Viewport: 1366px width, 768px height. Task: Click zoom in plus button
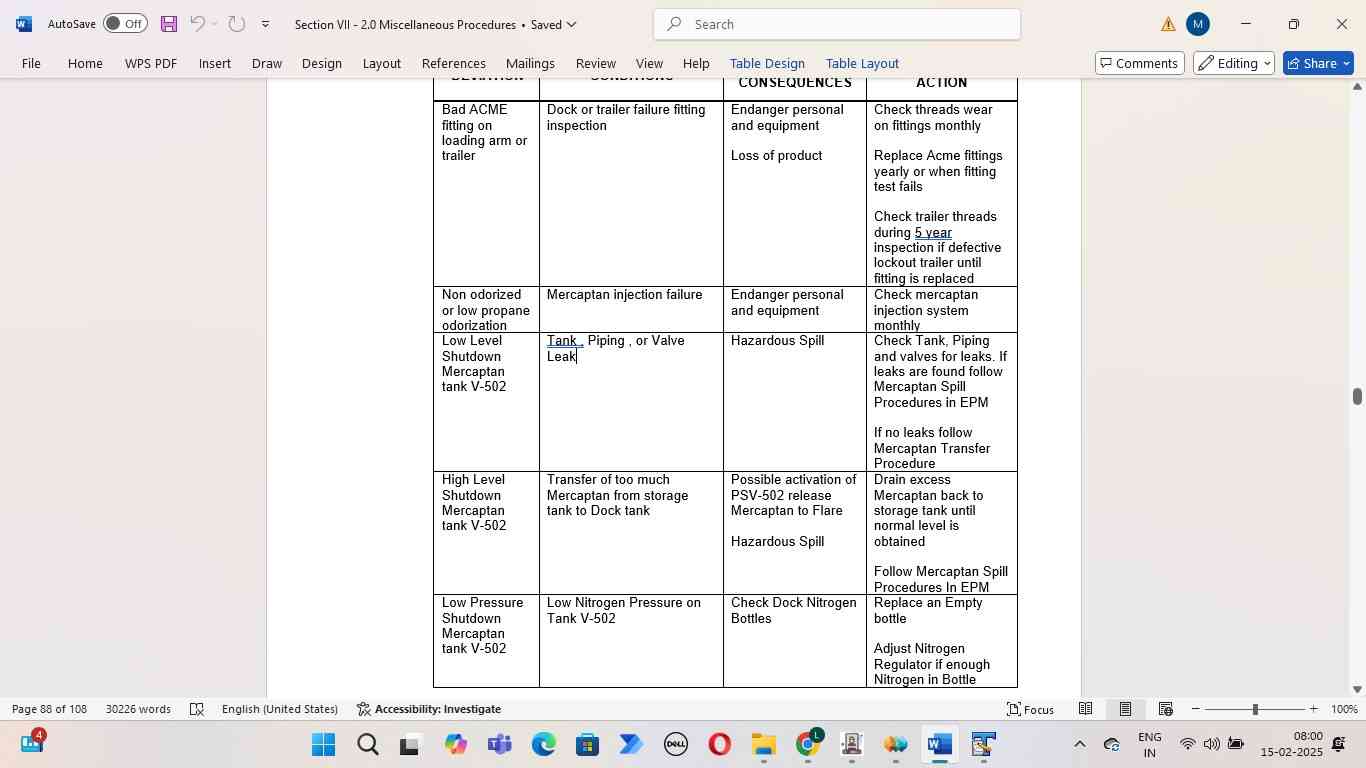tap(1314, 709)
